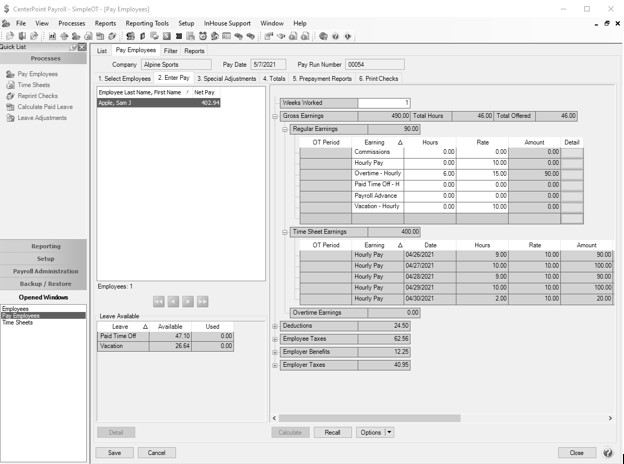
Task: Expand the Employer Benefits section
Action: [x=275, y=352]
